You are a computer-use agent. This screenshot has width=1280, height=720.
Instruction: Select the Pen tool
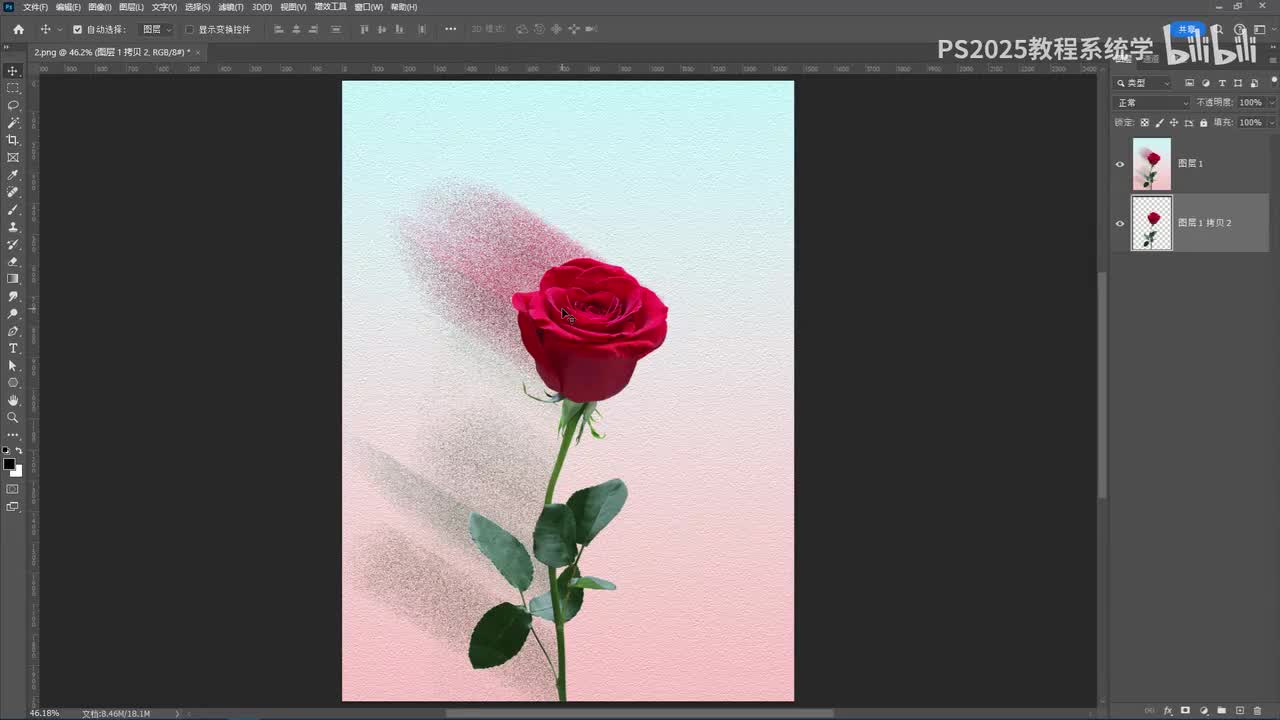[13, 331]
